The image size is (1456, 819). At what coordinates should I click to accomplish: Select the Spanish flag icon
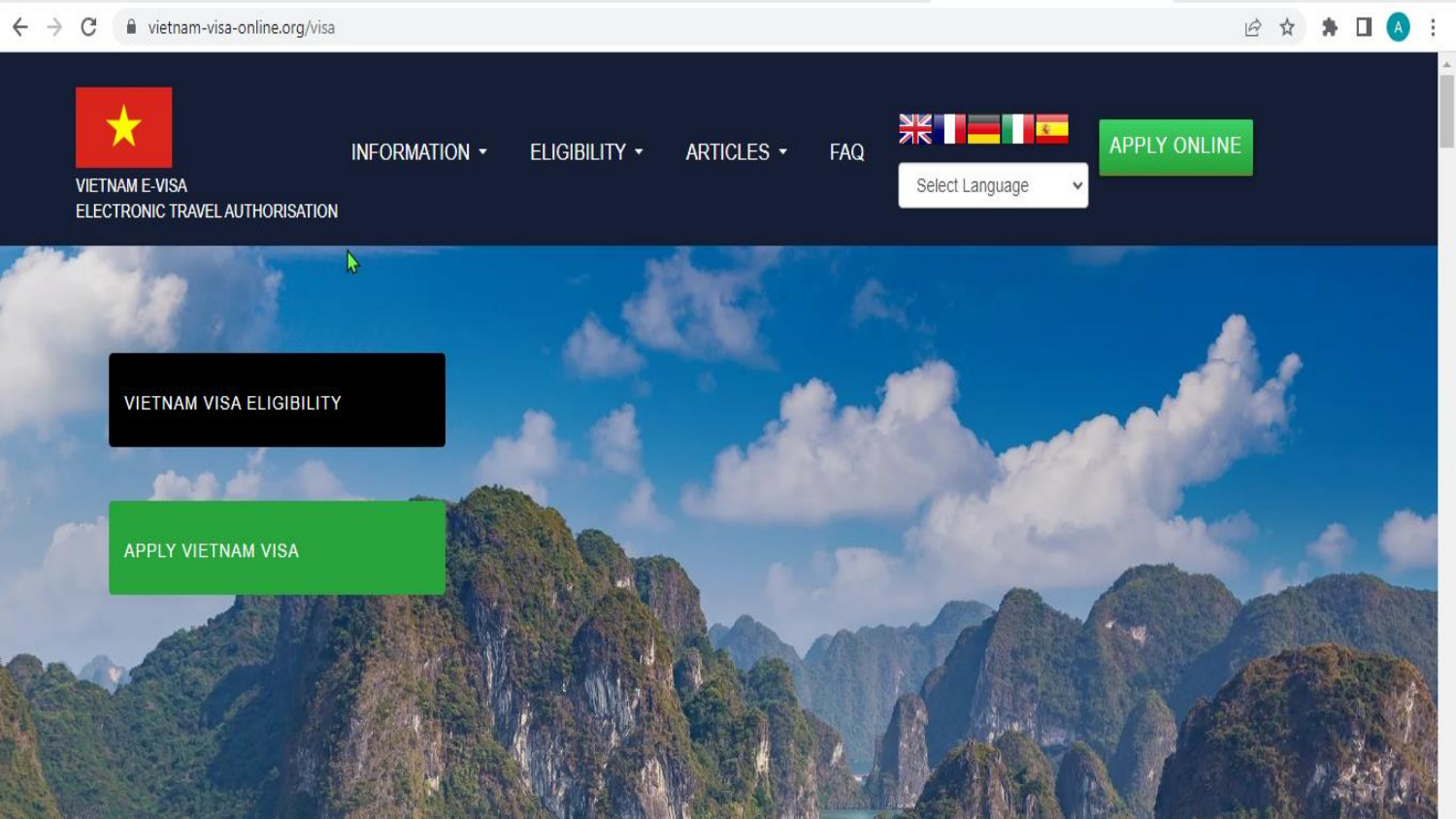click(x=1050, y=127)
